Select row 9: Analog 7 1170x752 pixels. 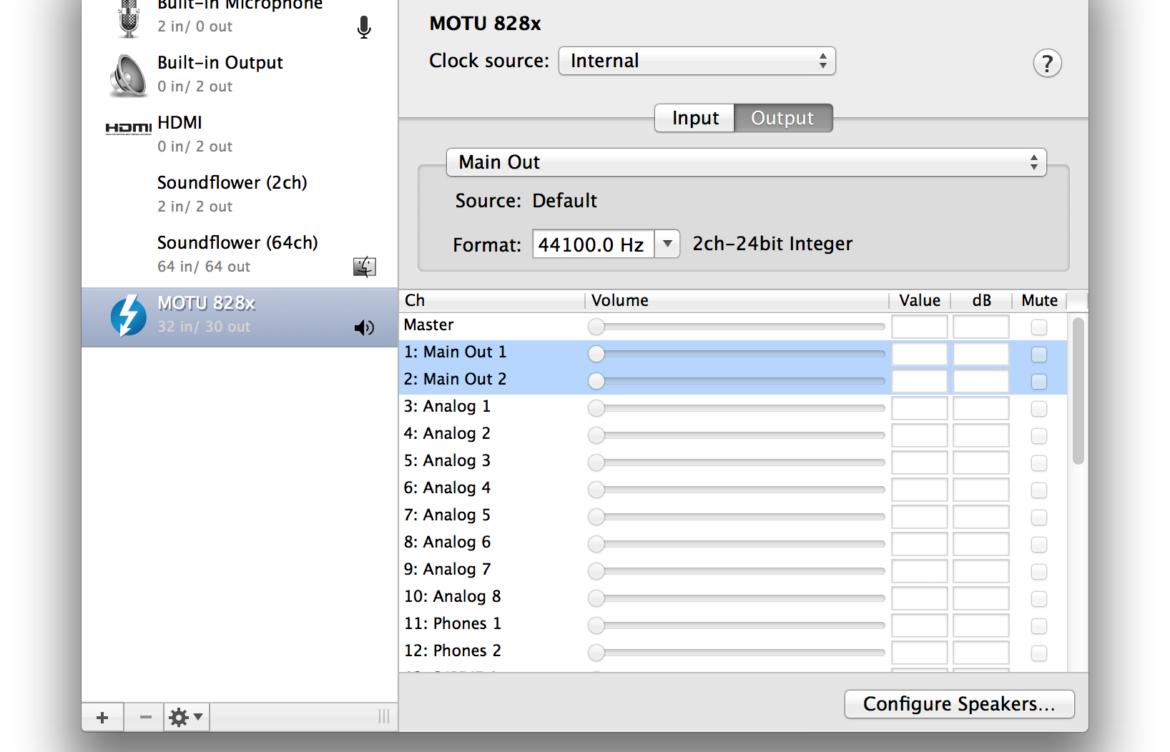click(x=733, y=570)
